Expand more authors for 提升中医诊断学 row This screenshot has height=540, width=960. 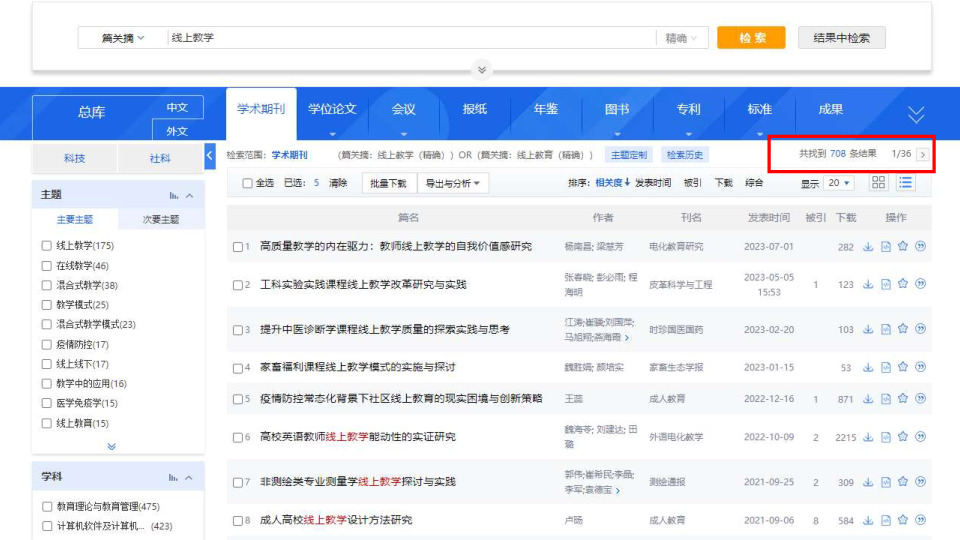[x=627, y=338]
